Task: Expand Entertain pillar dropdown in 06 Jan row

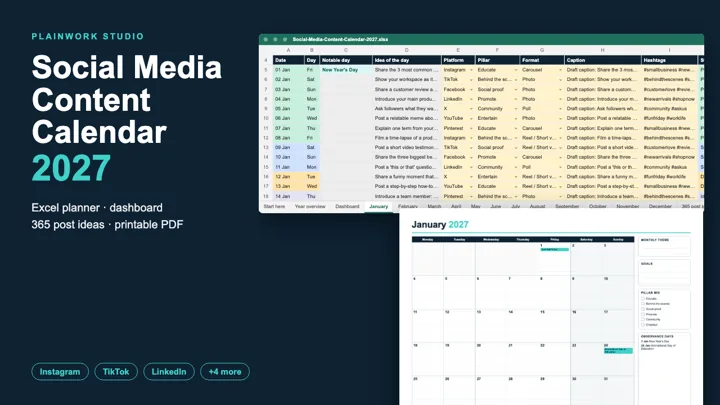Action: pos(516,118)
